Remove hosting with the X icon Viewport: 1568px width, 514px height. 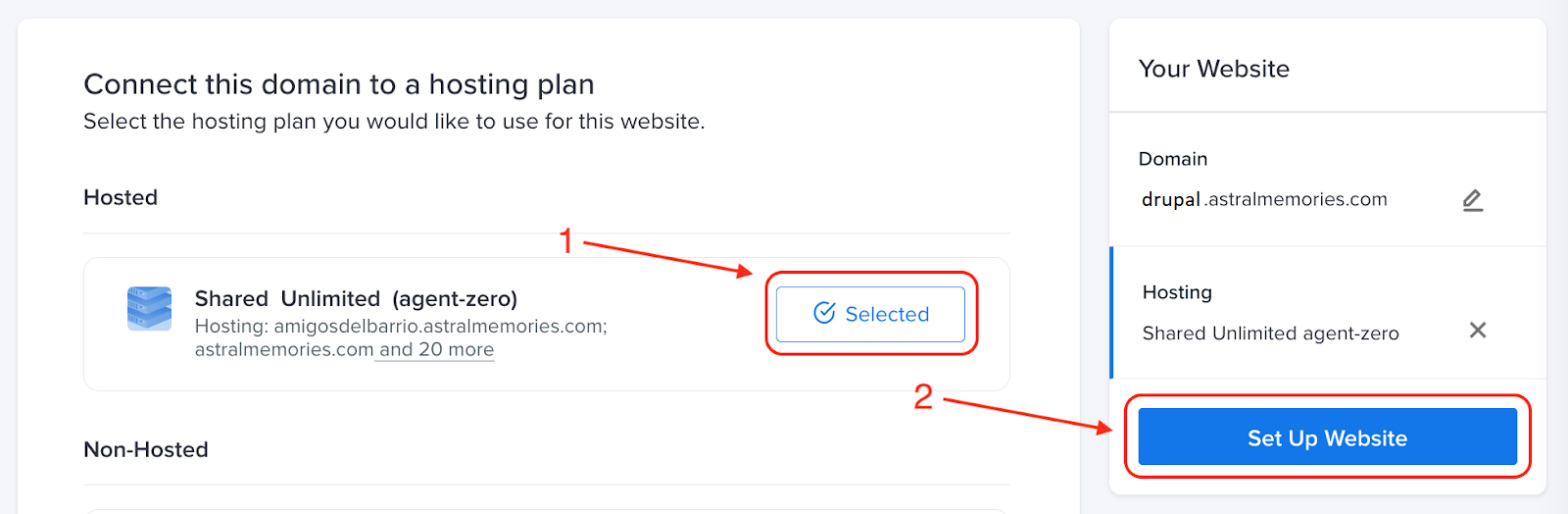(x=1478, y=331)
